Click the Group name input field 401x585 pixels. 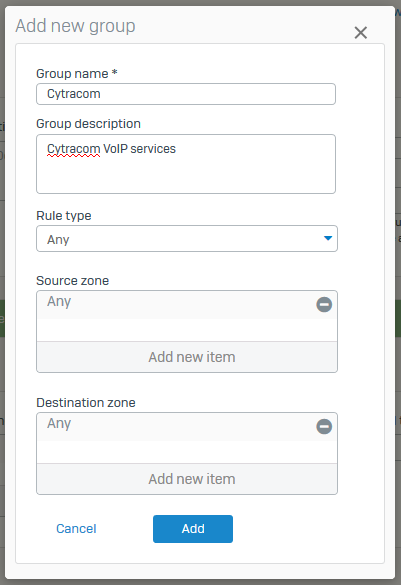point(186,94)
